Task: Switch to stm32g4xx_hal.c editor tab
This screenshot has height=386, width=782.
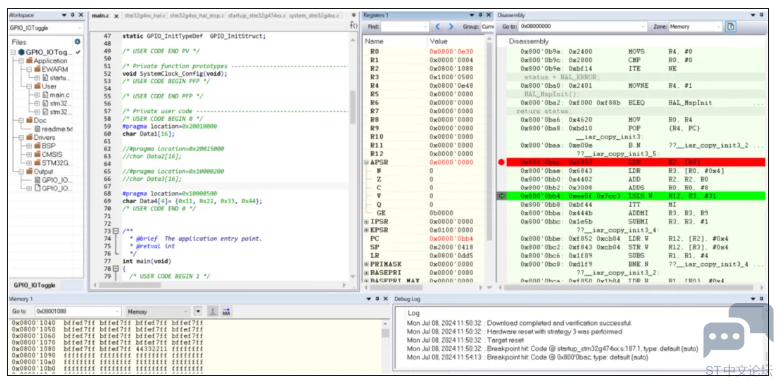Action: (144, 16)
